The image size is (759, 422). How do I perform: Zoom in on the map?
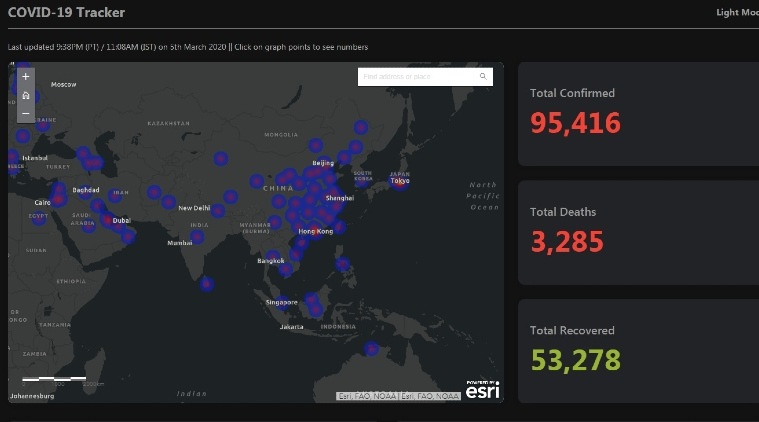pyautogui.click(x=25, y=77)
